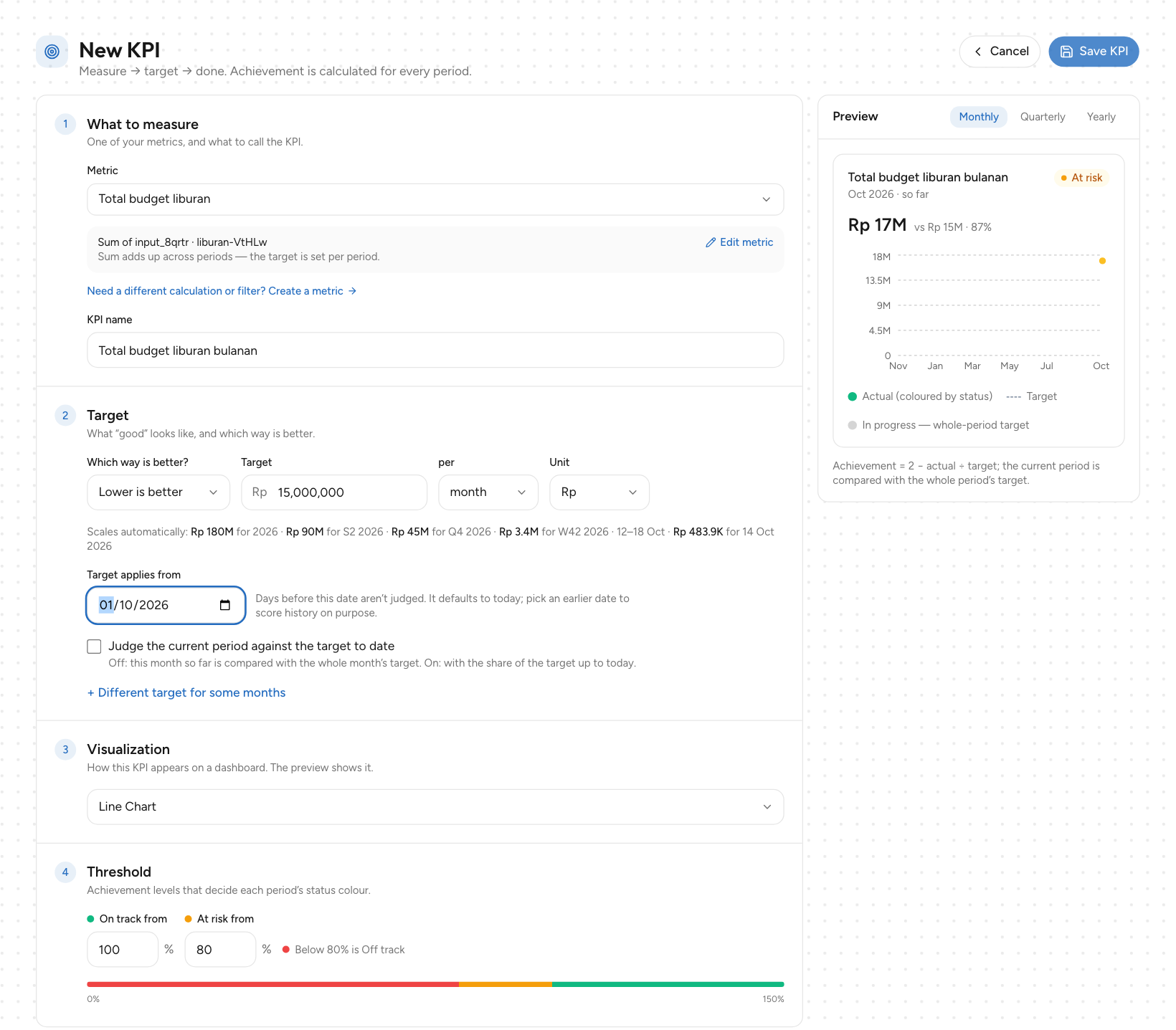Add a different target for some months
Viewport: 1176px width, 1030px height.
point(186,692)
